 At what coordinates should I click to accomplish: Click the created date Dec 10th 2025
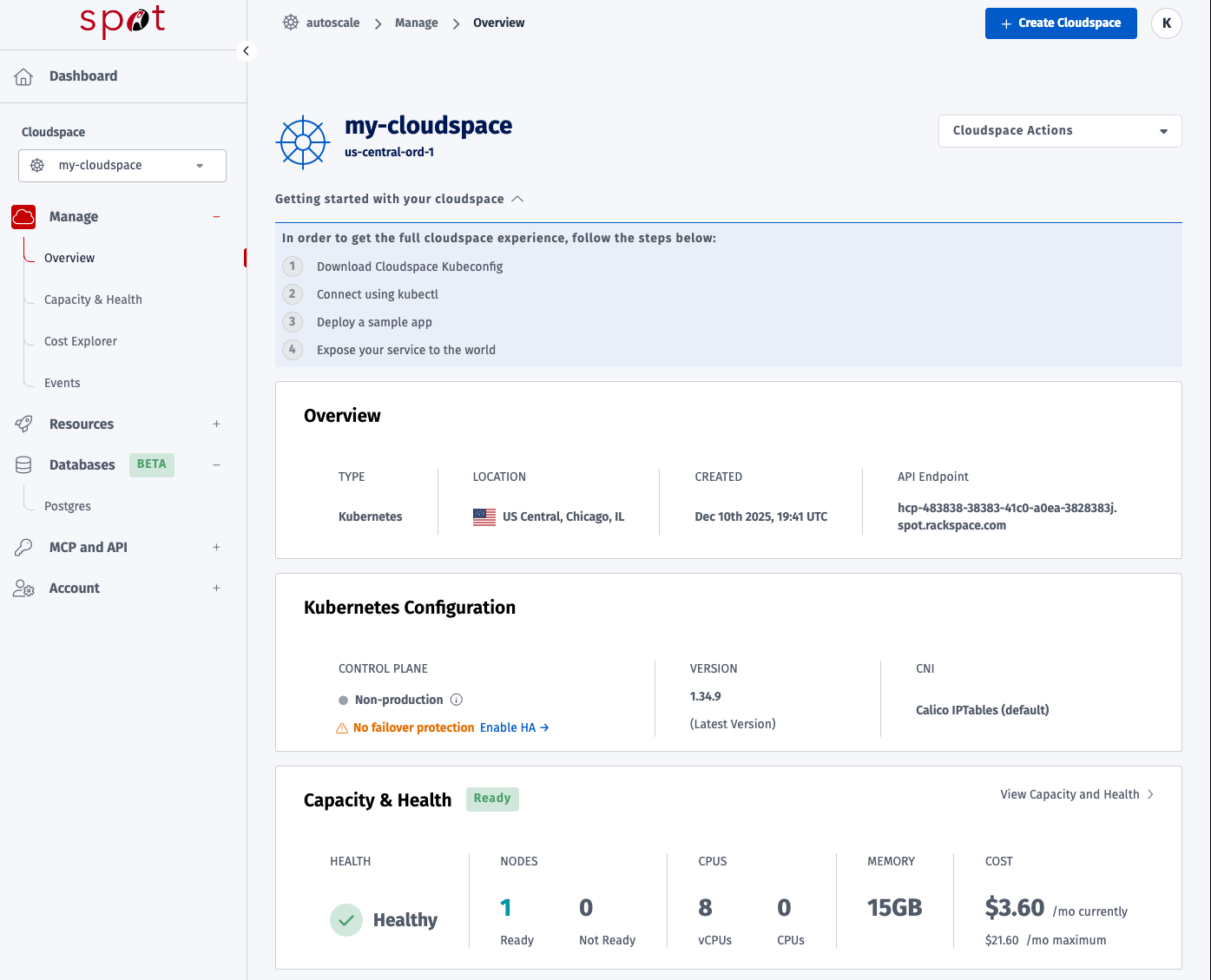click(761, 516)
